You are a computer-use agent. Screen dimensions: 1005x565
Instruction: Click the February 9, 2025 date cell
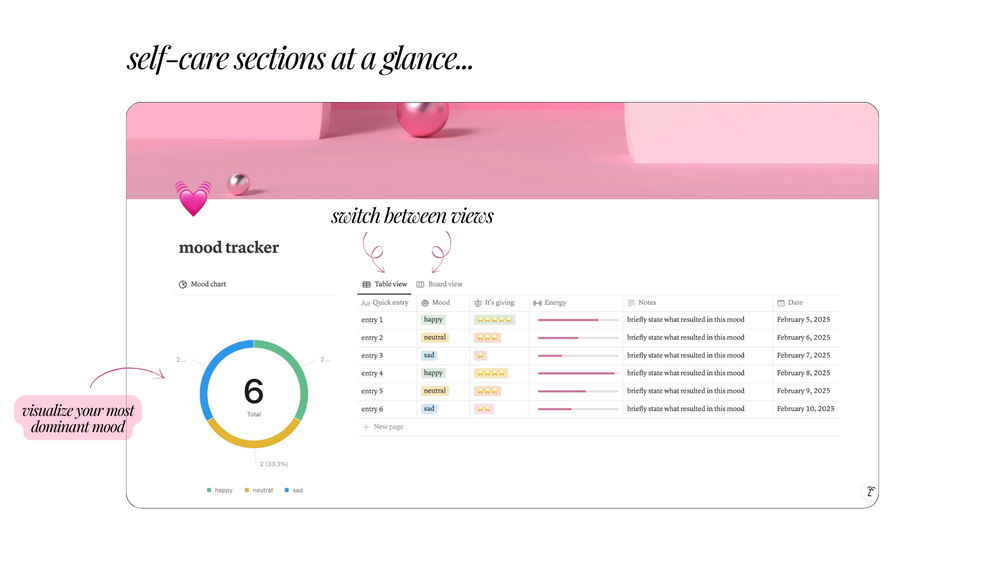tap(803, 391)
